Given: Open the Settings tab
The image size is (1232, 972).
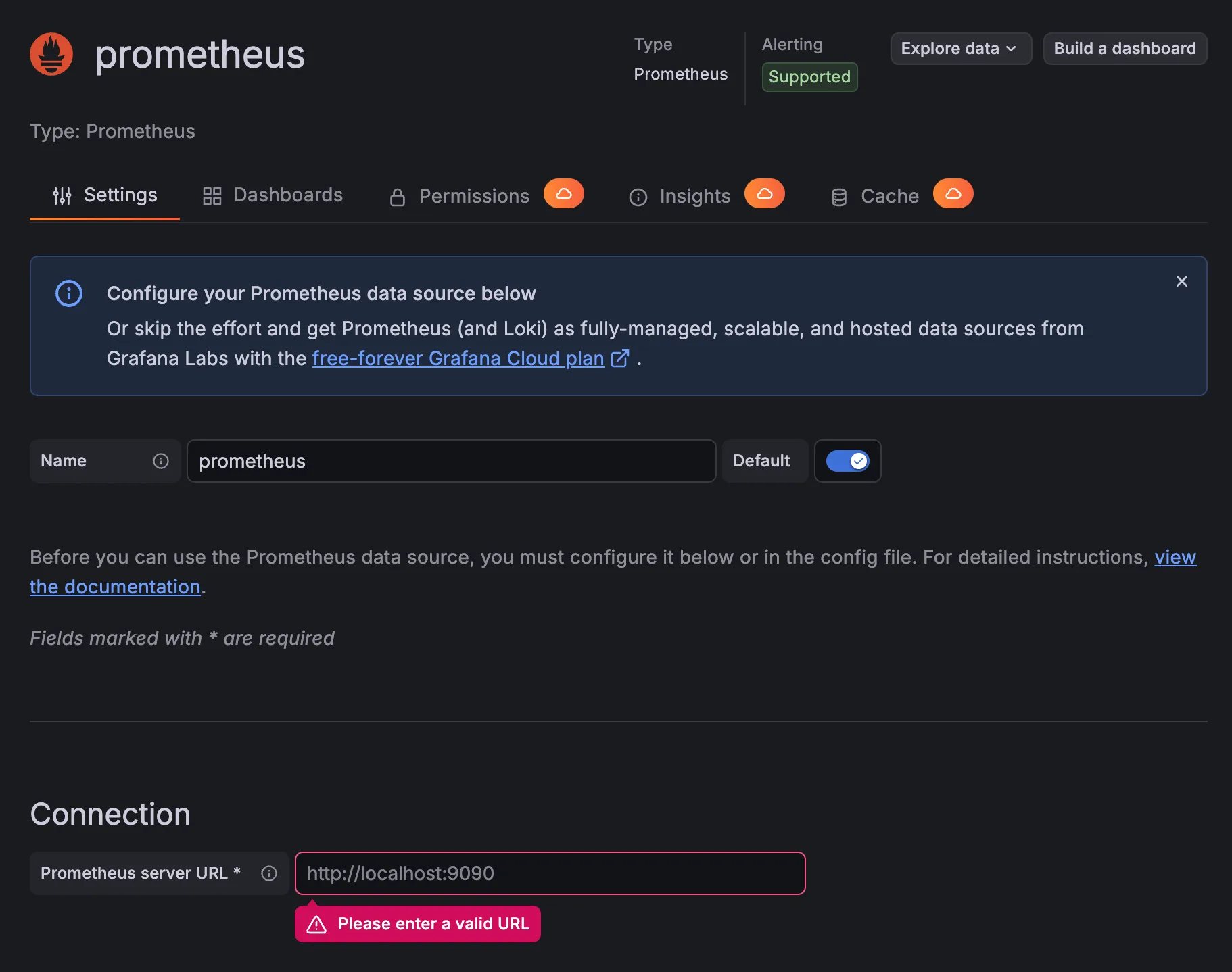Looking at the screenshot, I should tap(105, 195).
